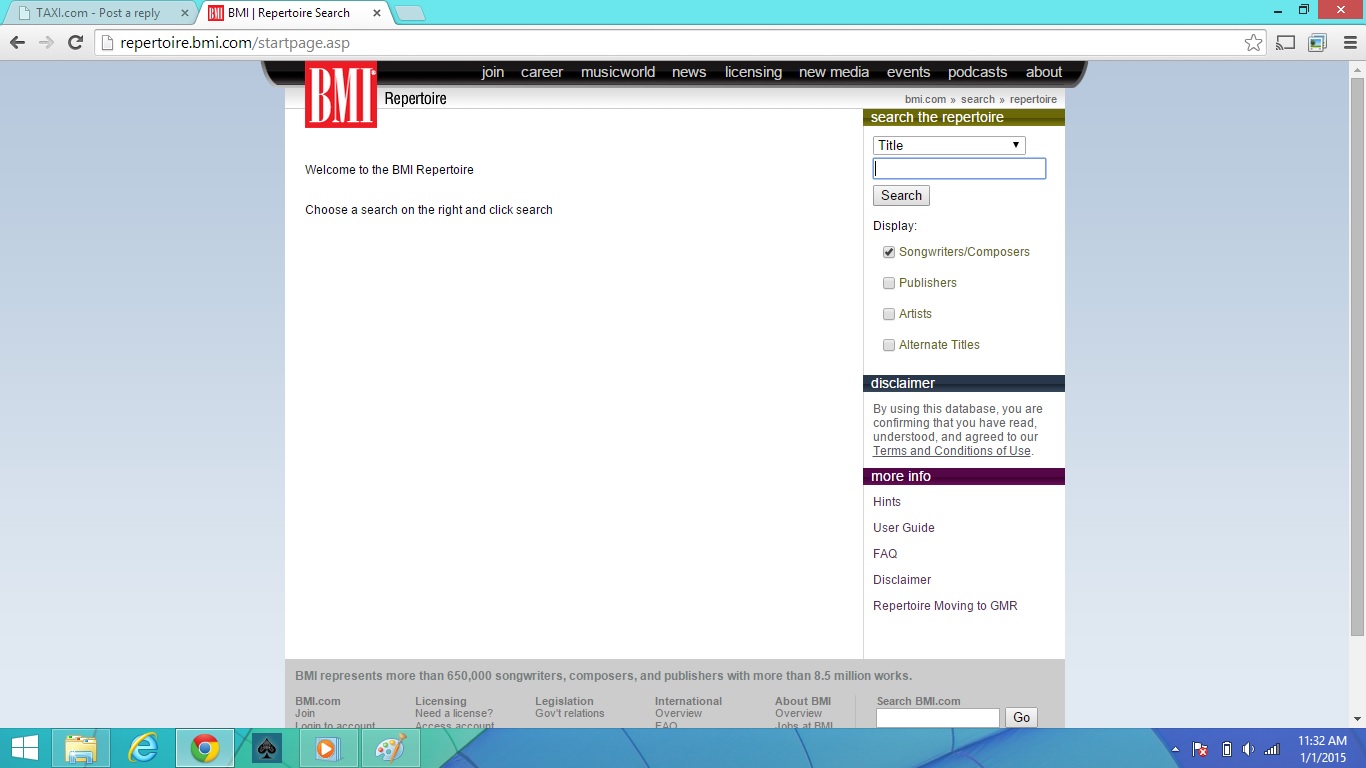
Task: Open the Disclaimer link under more info
Action: (x=902, y=580)
